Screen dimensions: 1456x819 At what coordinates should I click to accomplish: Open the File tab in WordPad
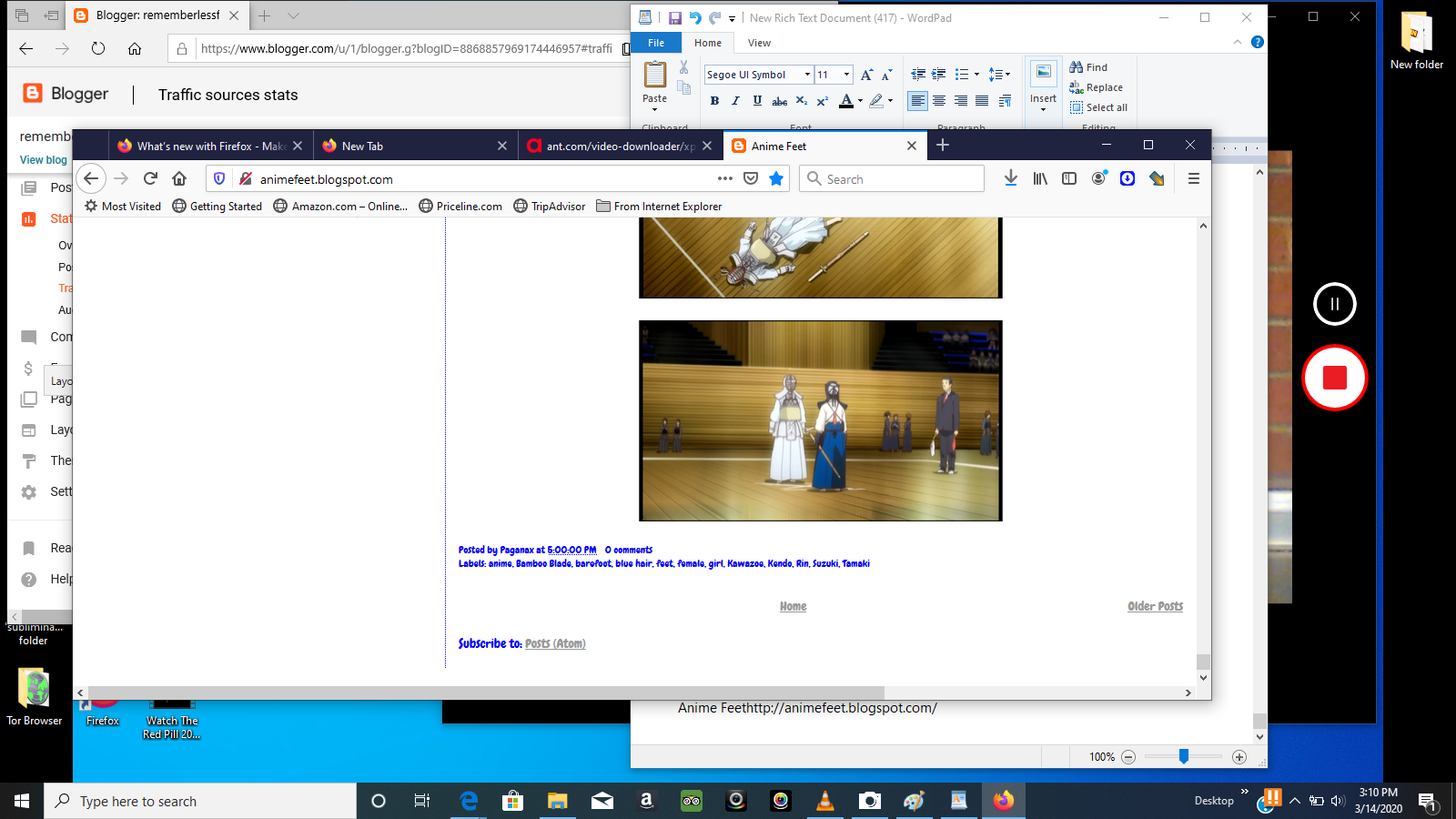pos(656,43)
